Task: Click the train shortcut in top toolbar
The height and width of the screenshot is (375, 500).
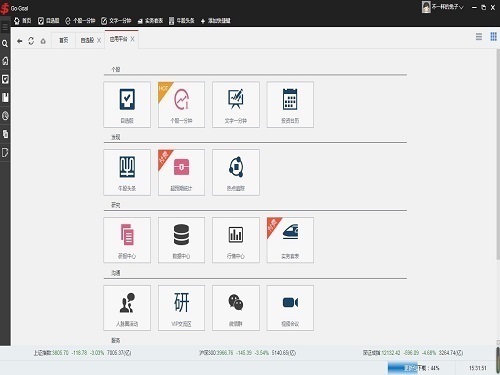Action: click(150, 21)
